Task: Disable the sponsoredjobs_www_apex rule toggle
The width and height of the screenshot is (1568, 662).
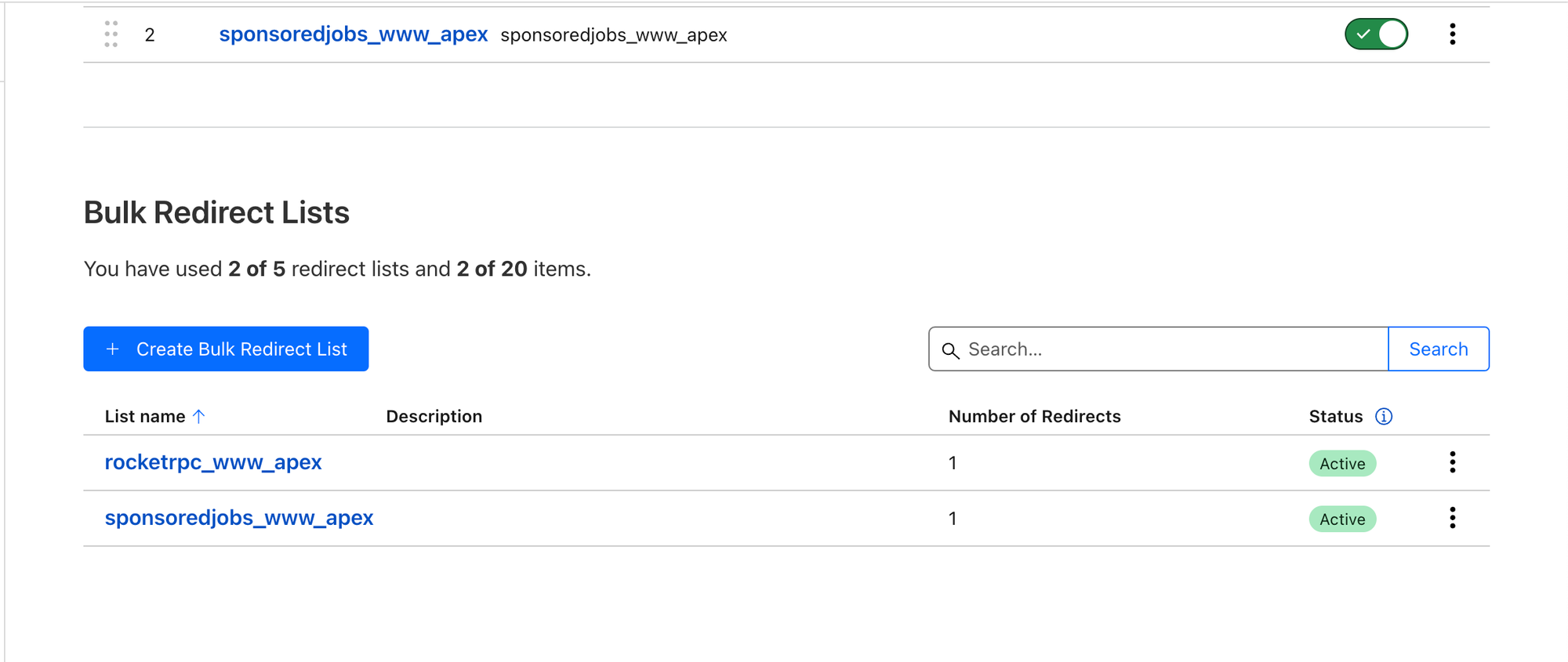Action: [x=1376, y=34]
